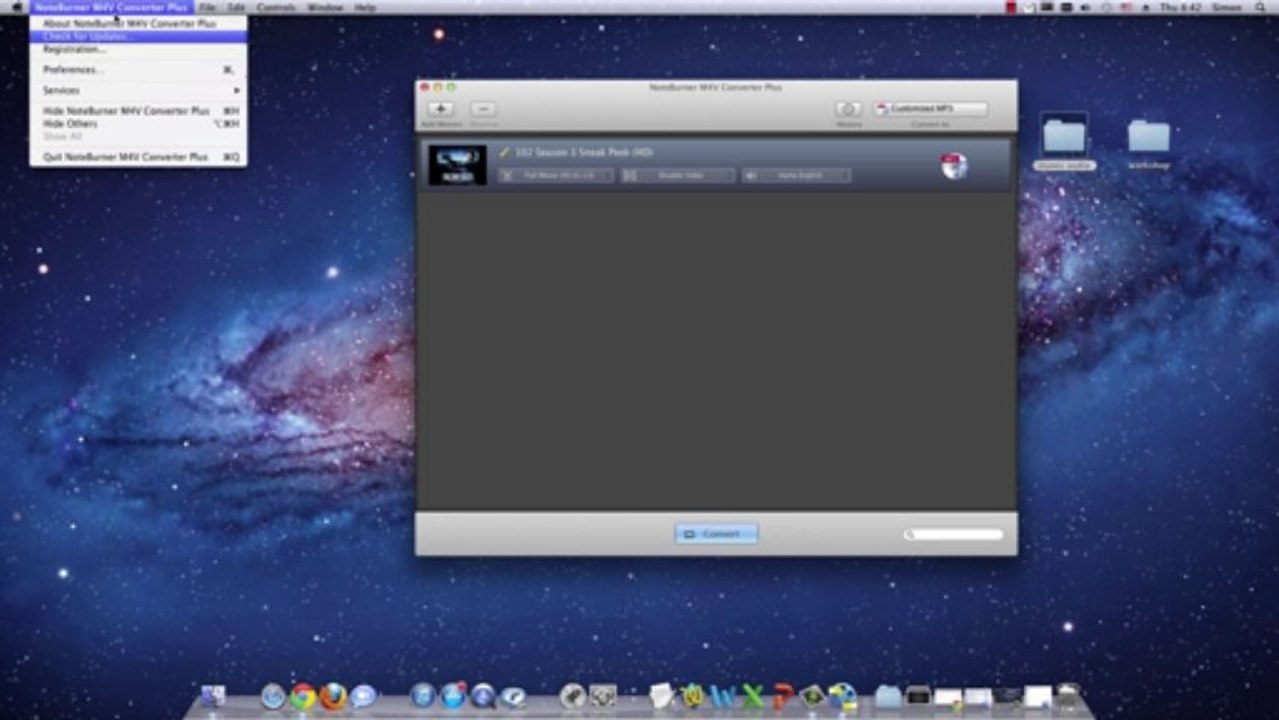
Task: Open the Controls menu
Action: (x=276, y=7)
